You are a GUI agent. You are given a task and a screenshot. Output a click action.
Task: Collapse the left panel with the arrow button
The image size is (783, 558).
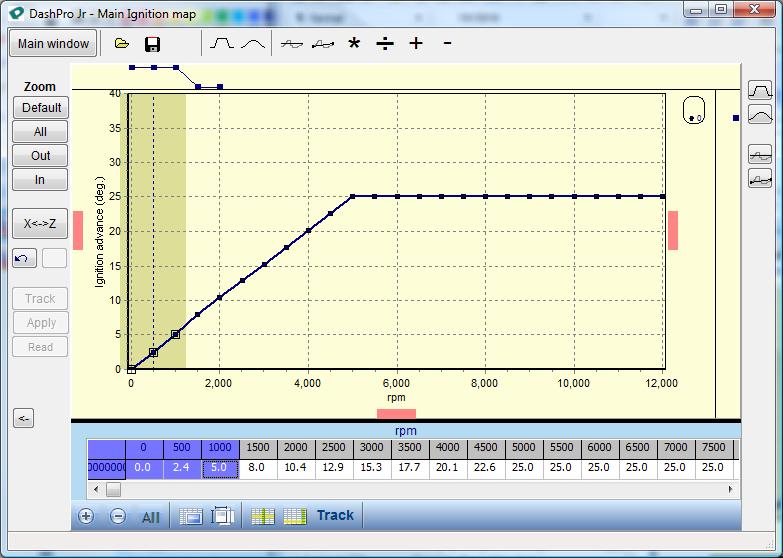coord(24,419)
